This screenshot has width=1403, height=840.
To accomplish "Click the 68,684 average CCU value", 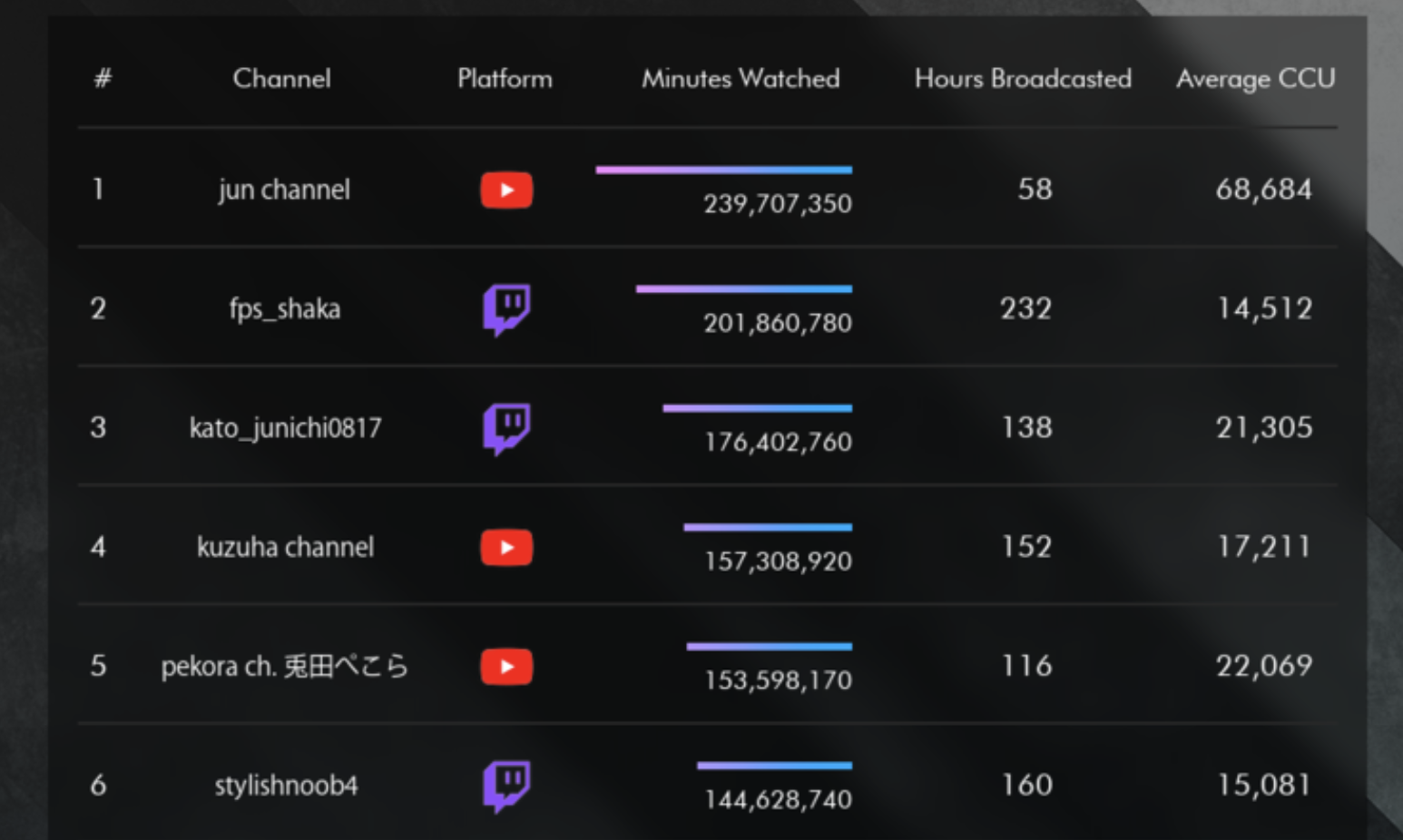I will [1263, 190].
